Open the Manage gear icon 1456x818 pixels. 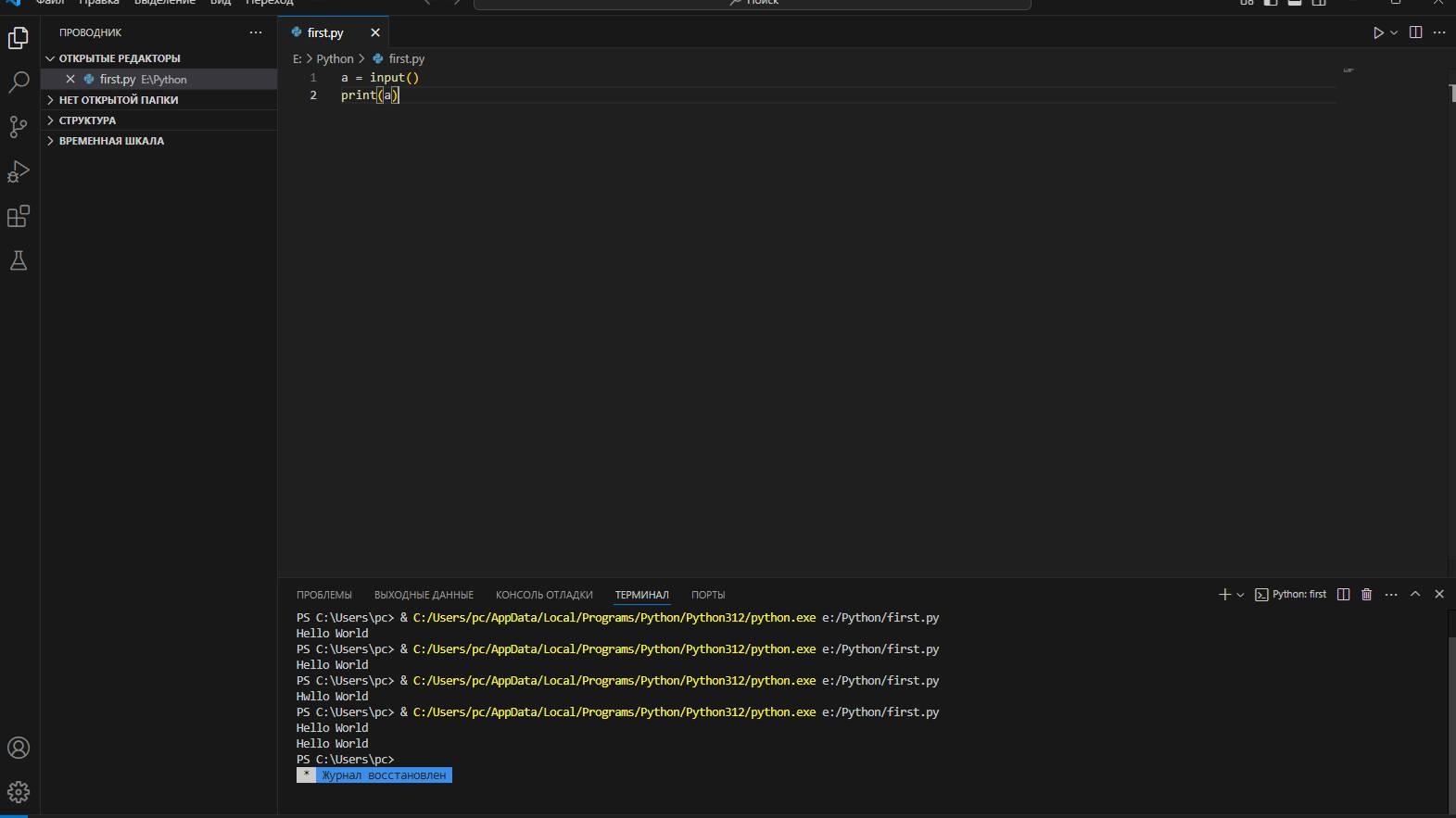tap(19, 792)
